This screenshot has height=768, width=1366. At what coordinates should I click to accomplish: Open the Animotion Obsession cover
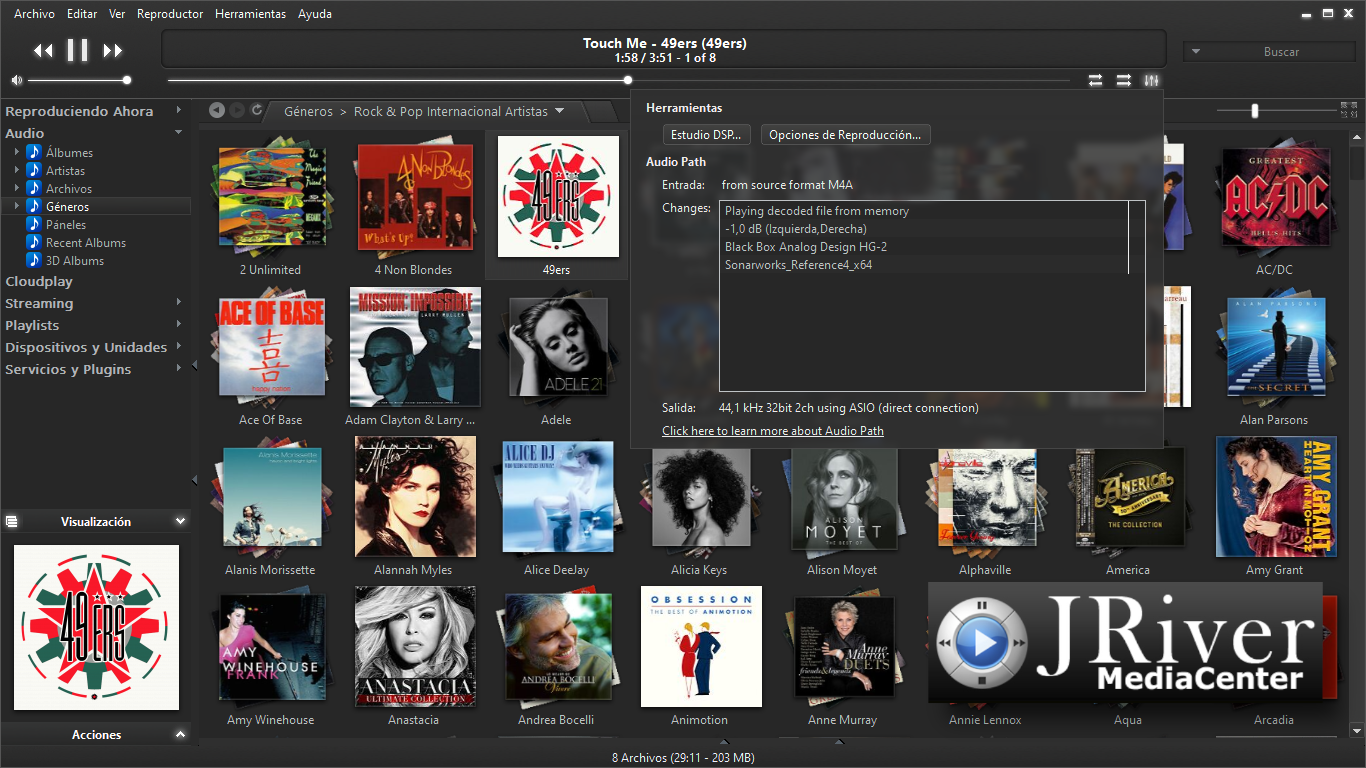pos(701,646)
